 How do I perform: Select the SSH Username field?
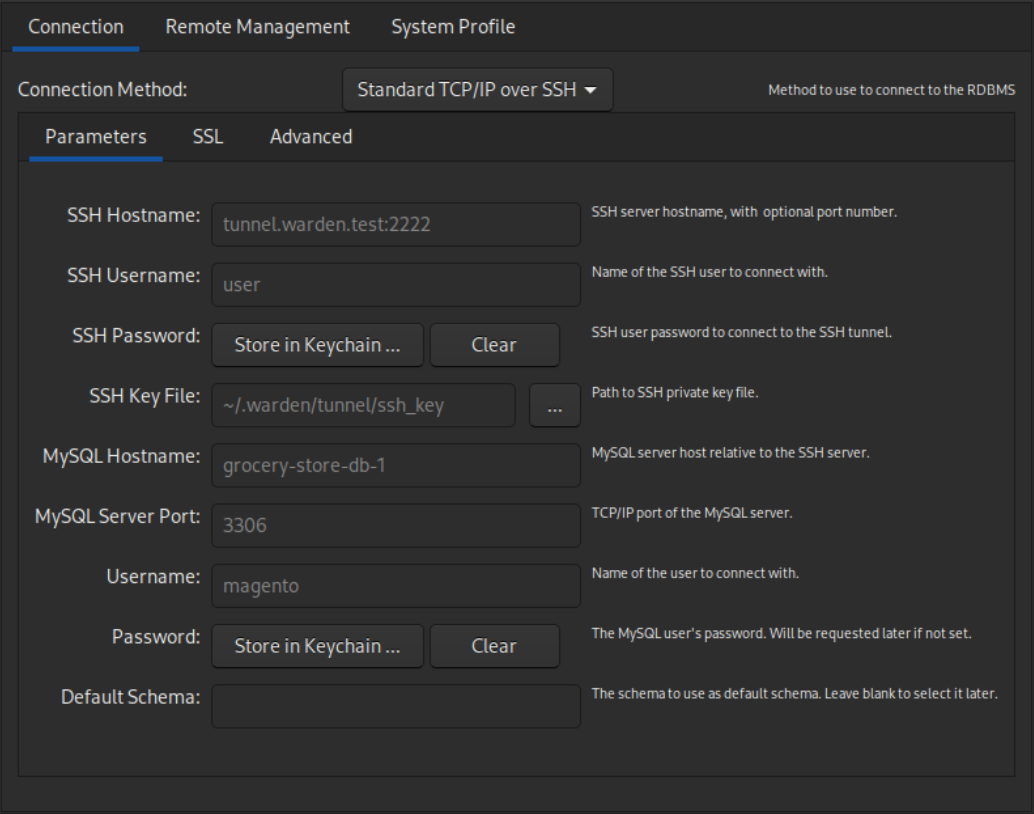point(395,284)
